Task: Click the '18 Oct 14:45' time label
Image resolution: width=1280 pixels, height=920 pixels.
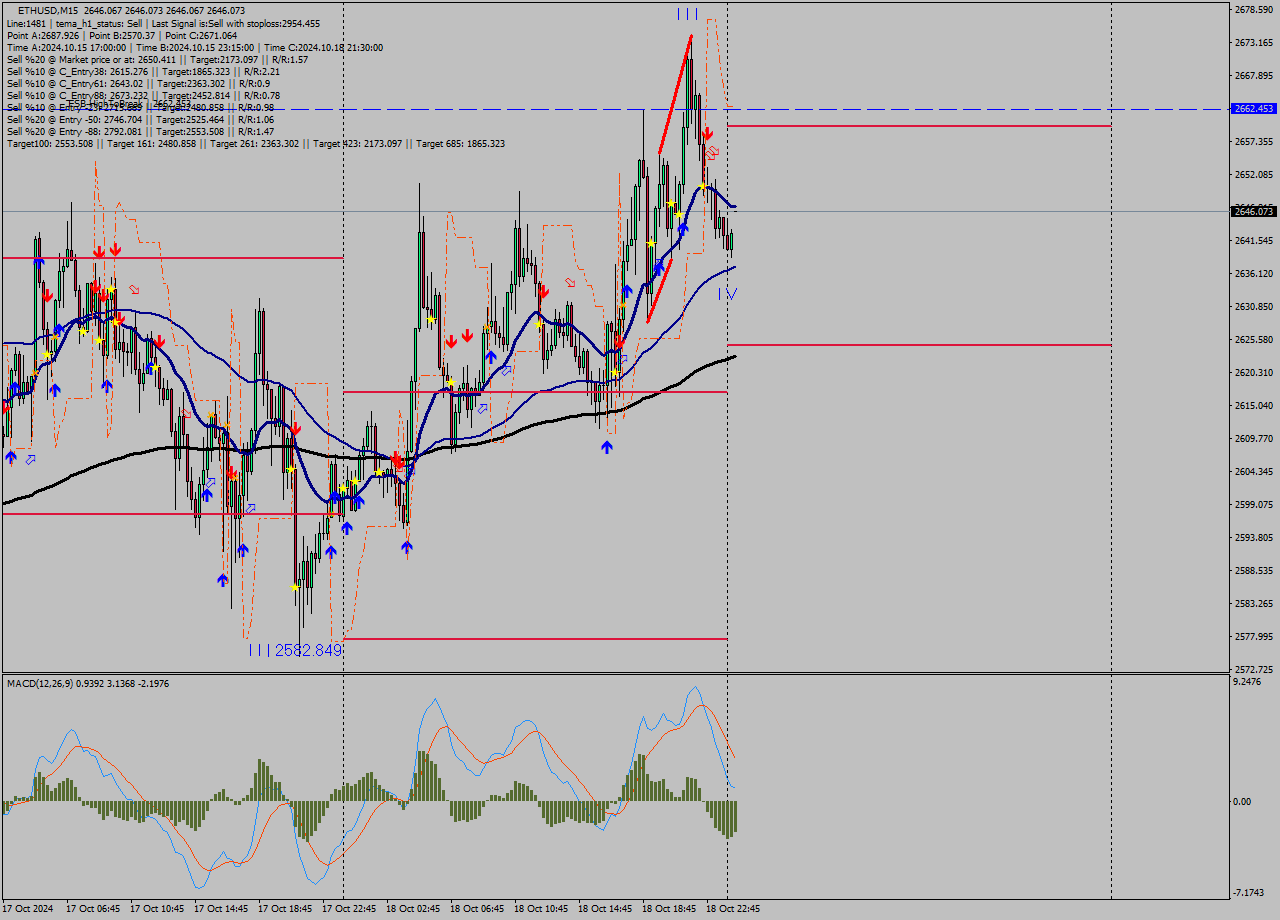Action: point(605,909)
